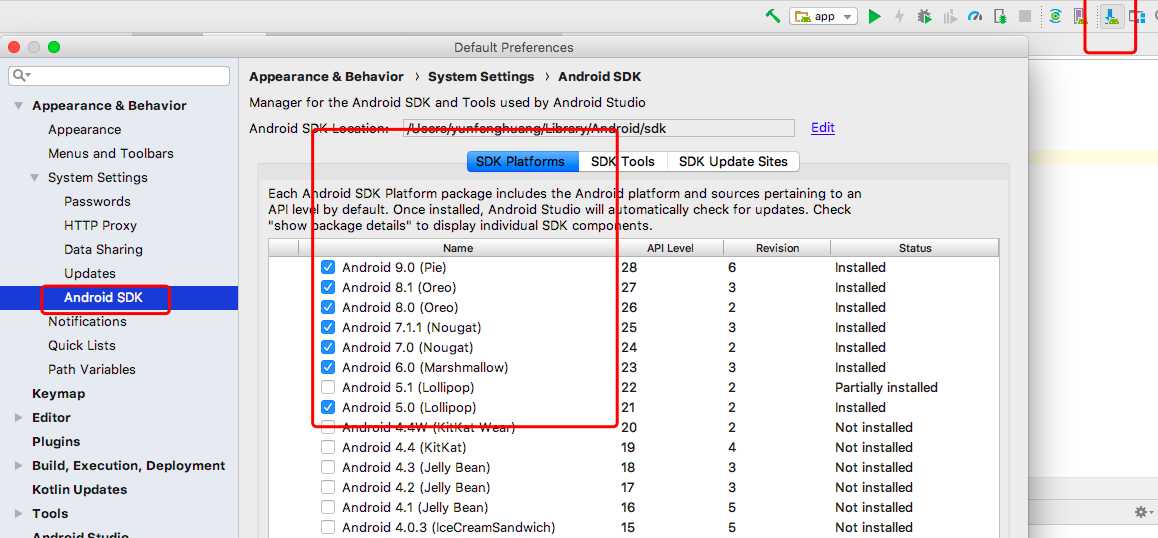Viewport: 1158px width, 538px height.
Task: Open Plugins settings
Action: click(x=56, y=442)
